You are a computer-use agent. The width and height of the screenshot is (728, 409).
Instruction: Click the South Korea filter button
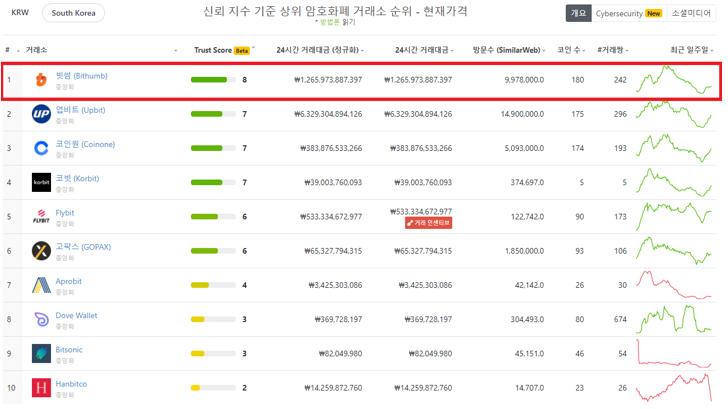pyautogui.click(x=73, y=13)
